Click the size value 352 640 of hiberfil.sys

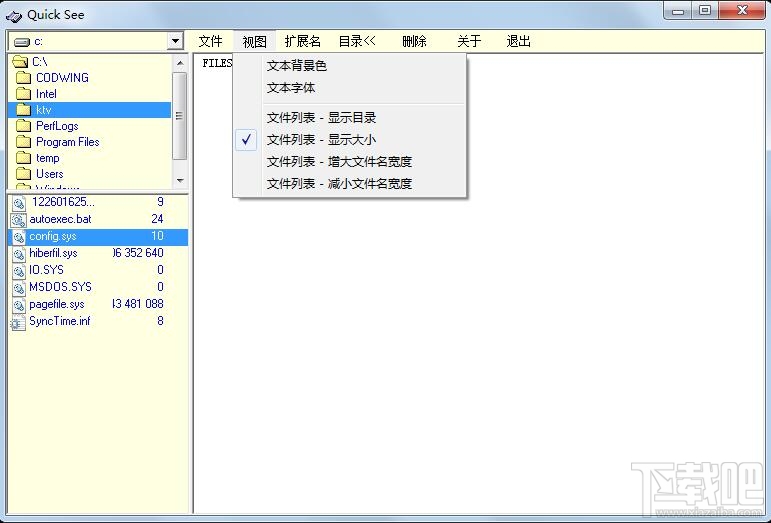[138, 253]
